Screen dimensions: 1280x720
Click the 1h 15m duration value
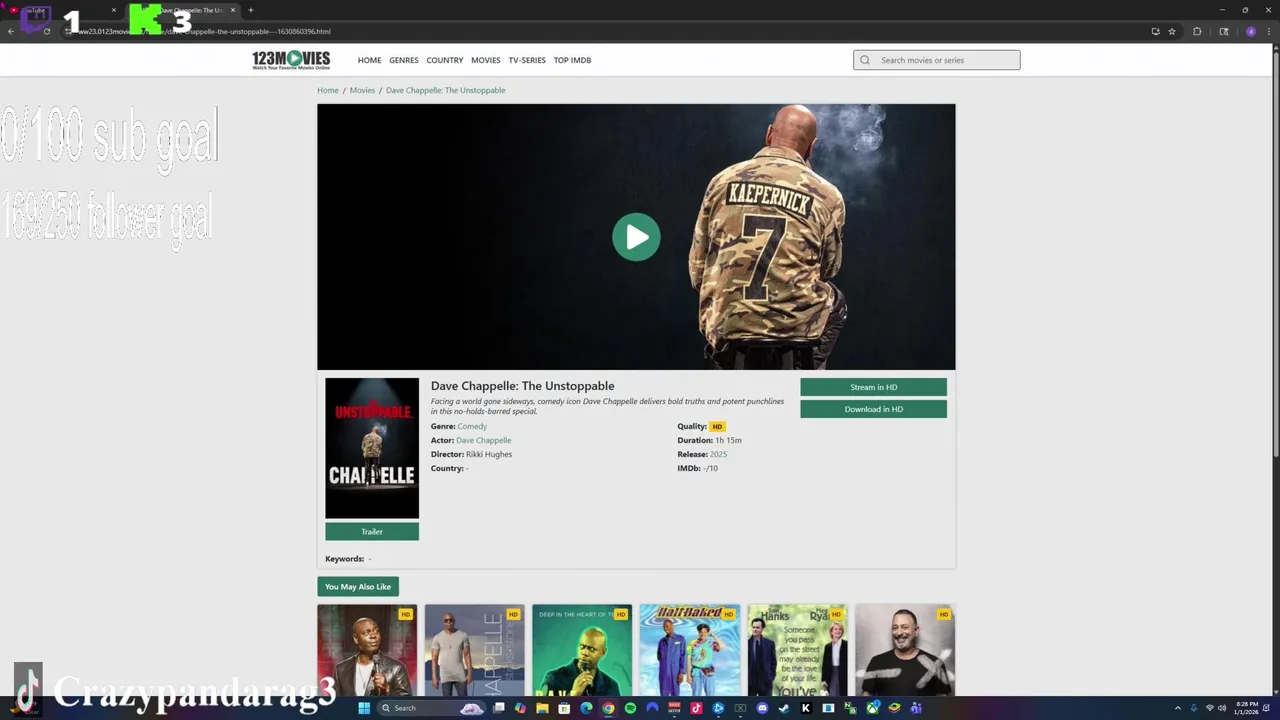click(728, 440)
